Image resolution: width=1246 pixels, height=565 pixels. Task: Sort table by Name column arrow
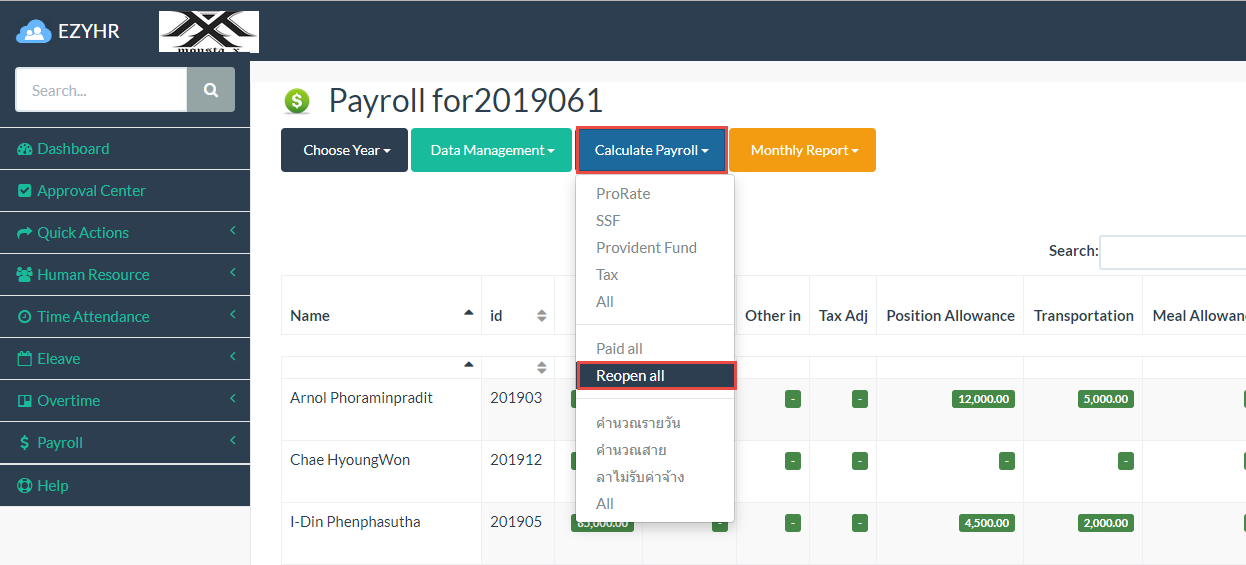pyautogui.click(x=468, y=313)
